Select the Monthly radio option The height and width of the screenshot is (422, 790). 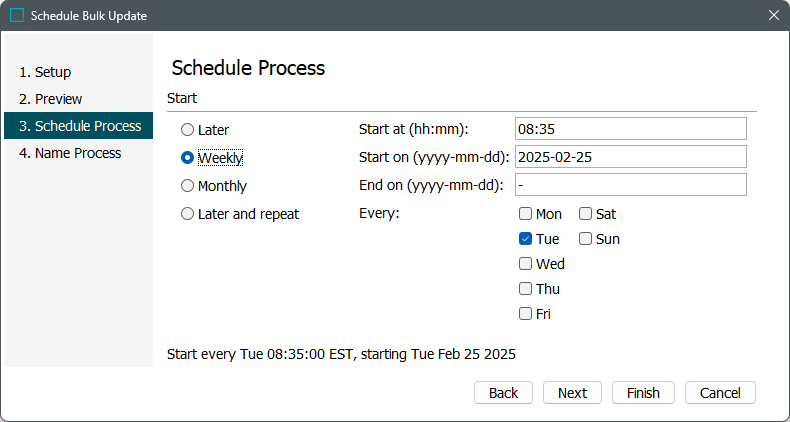click(187, 186)
